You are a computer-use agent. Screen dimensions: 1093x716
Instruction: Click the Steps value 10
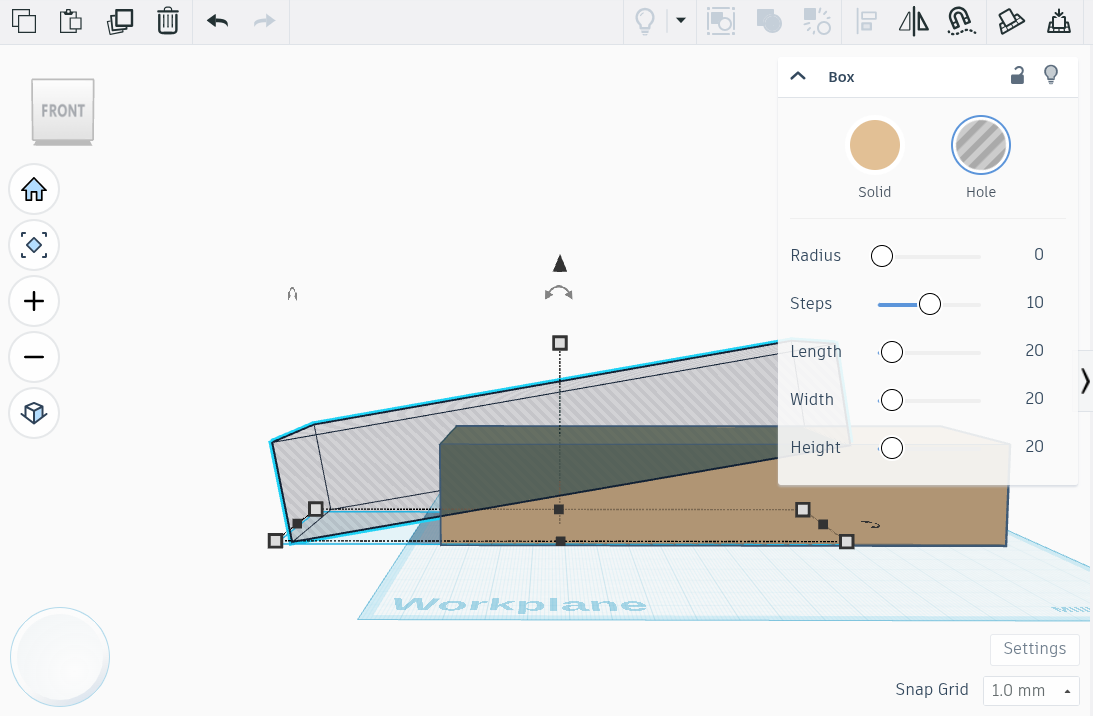coord(1034,303)
